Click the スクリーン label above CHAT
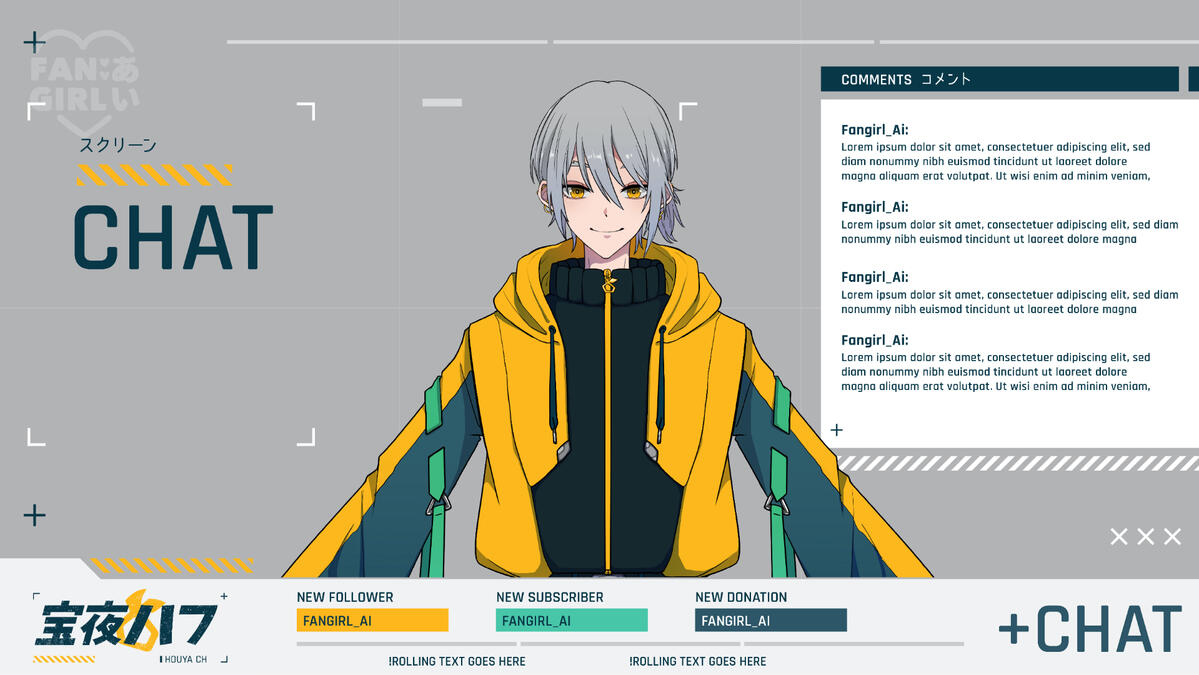 [118, 144]
